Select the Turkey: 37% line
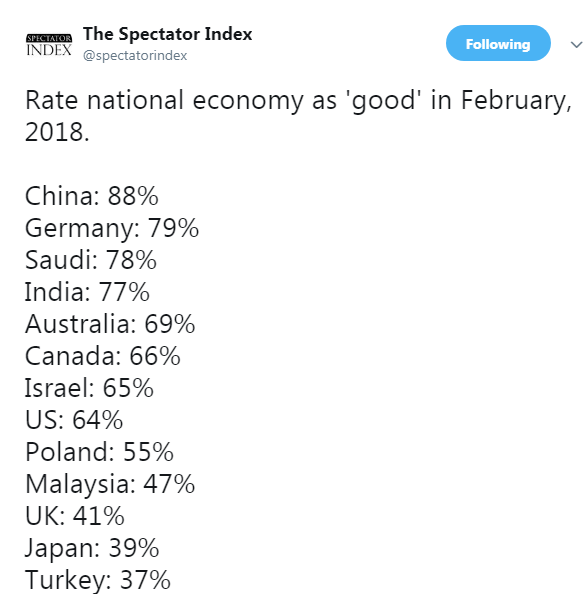 [x=98, y=581]
